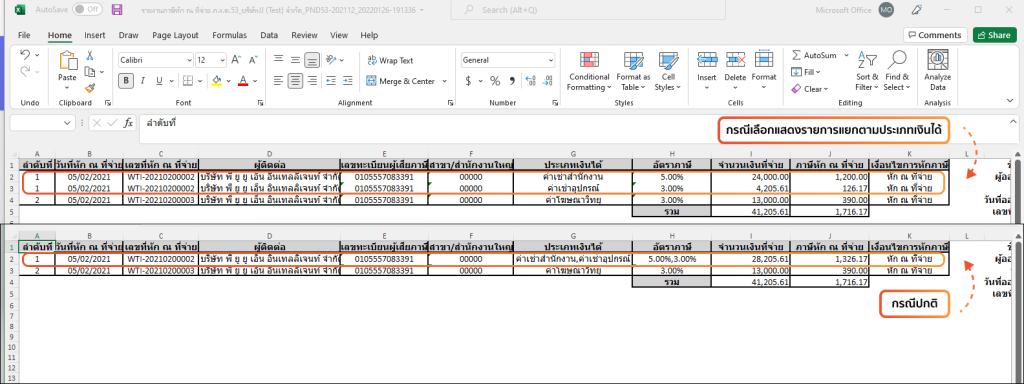Click the Undo arrow icon

25,55
